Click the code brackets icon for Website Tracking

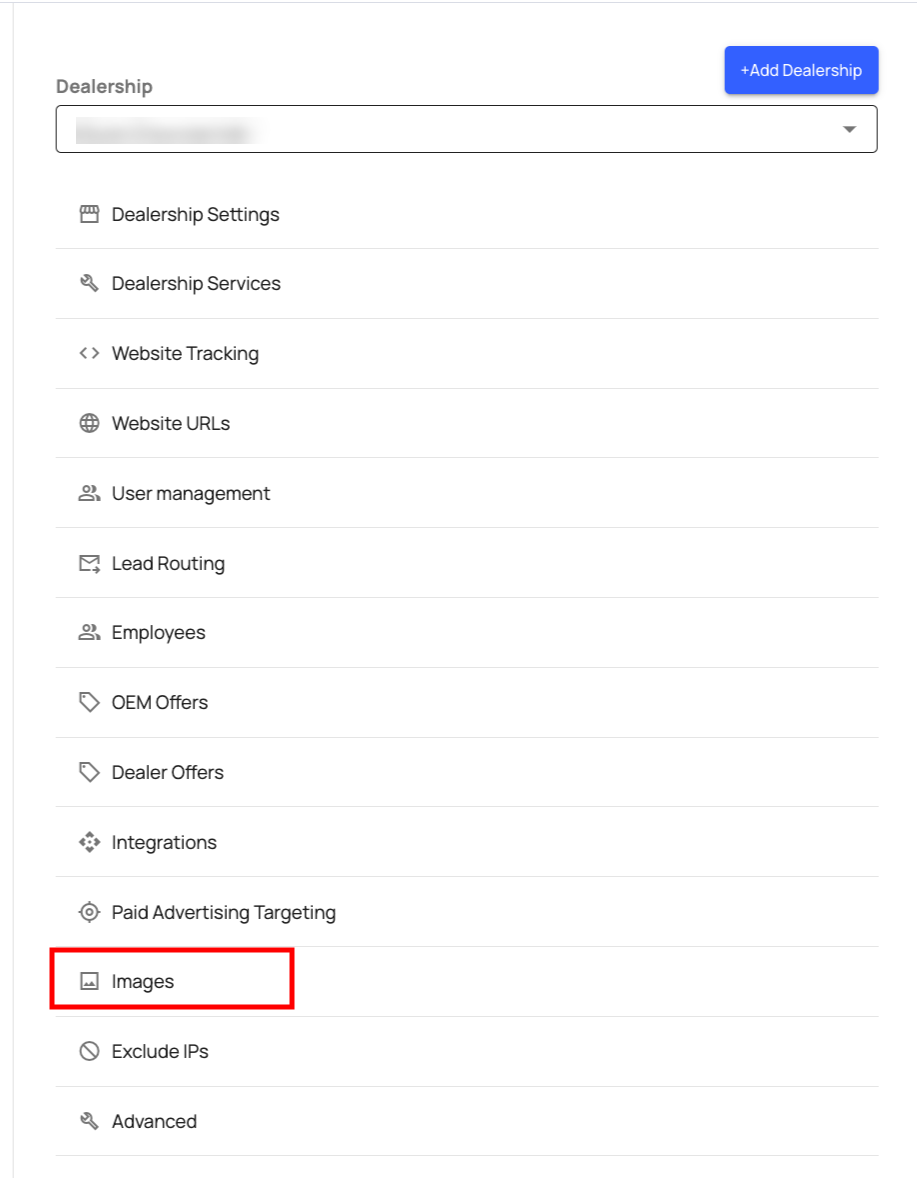click(x=89, y=353)
